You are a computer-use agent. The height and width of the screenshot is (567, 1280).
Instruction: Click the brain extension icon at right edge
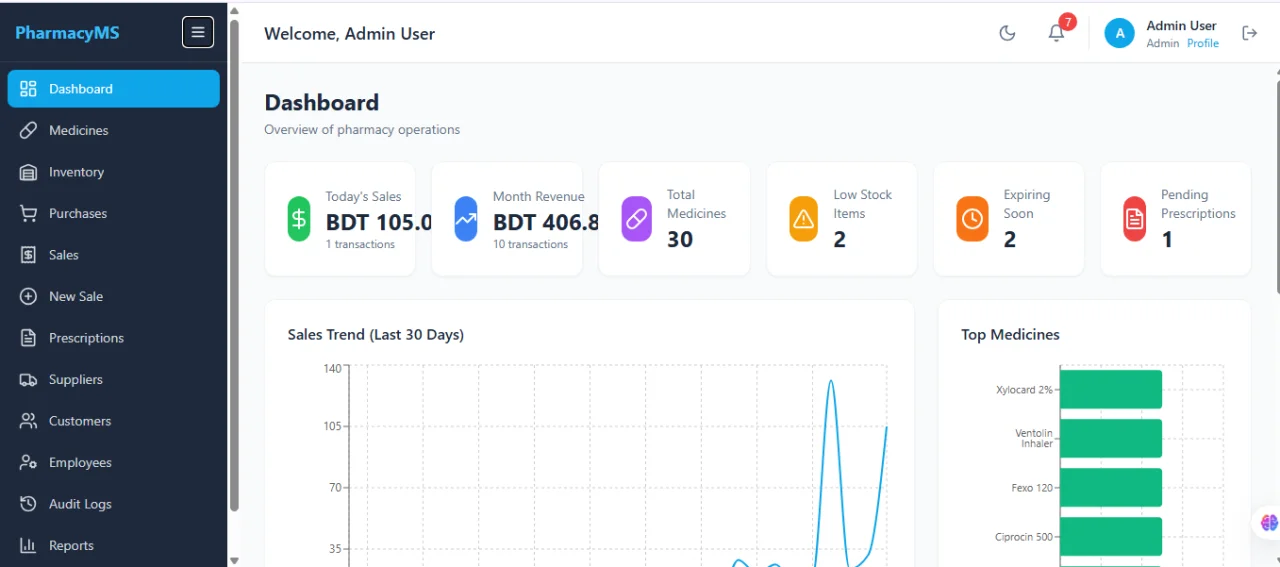[1270, 522]
